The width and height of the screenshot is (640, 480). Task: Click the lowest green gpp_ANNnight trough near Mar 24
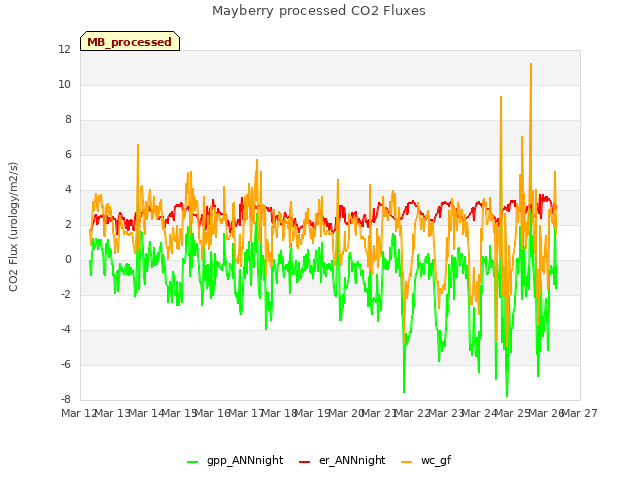pos(507,396)
